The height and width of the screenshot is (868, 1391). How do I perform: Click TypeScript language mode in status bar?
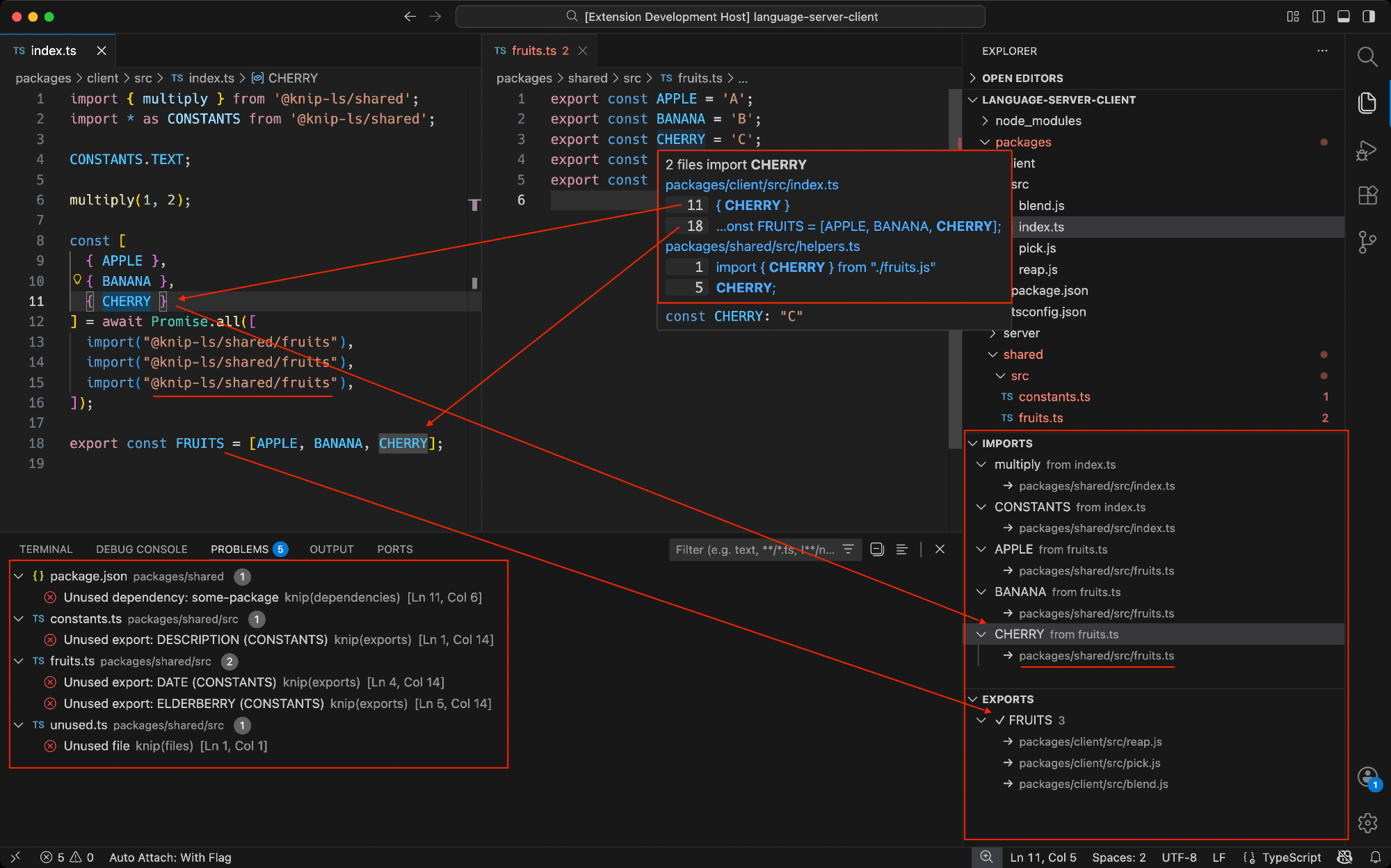[1291, 858]
